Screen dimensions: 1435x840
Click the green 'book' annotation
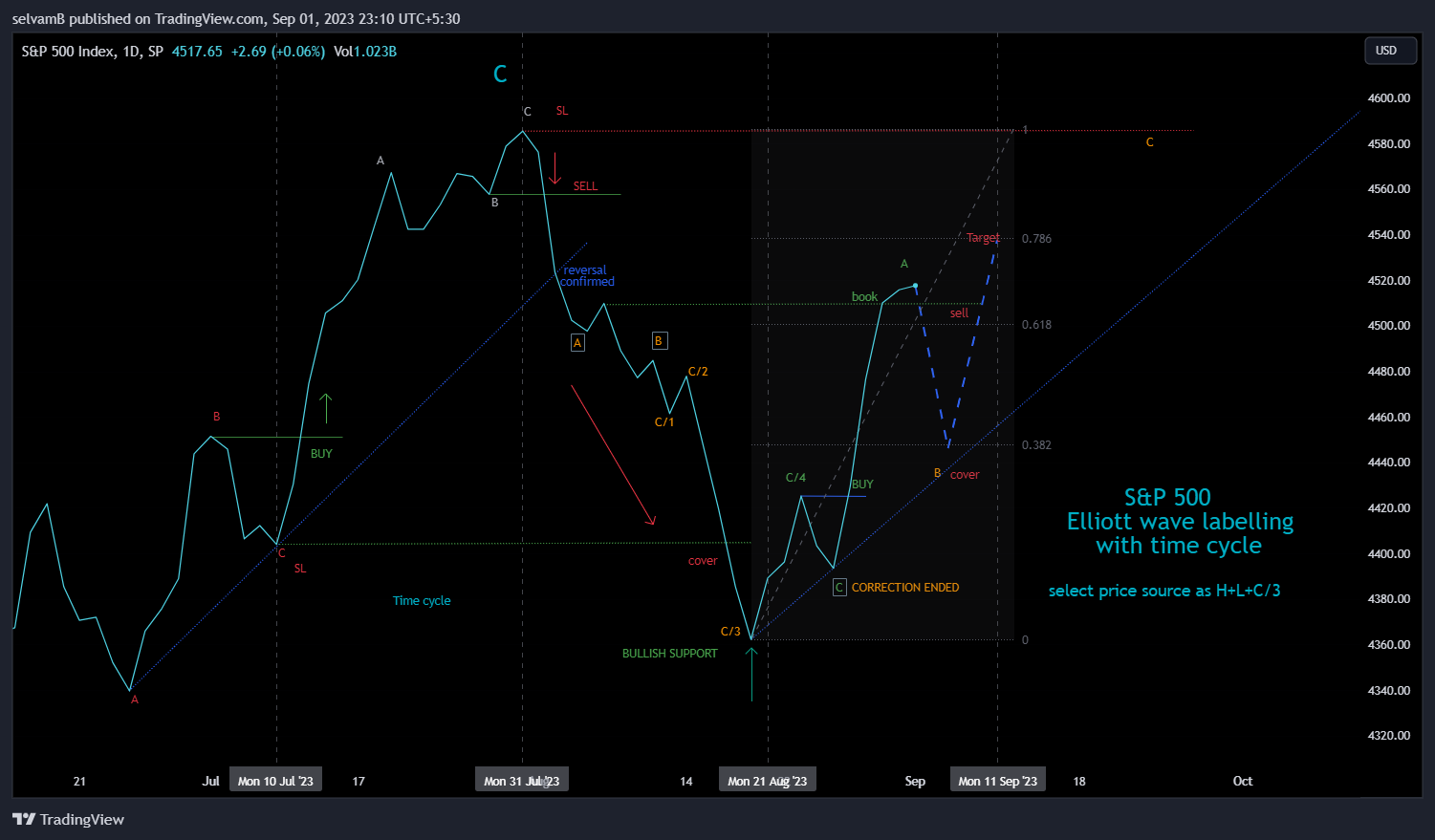[x=864, y=297]
